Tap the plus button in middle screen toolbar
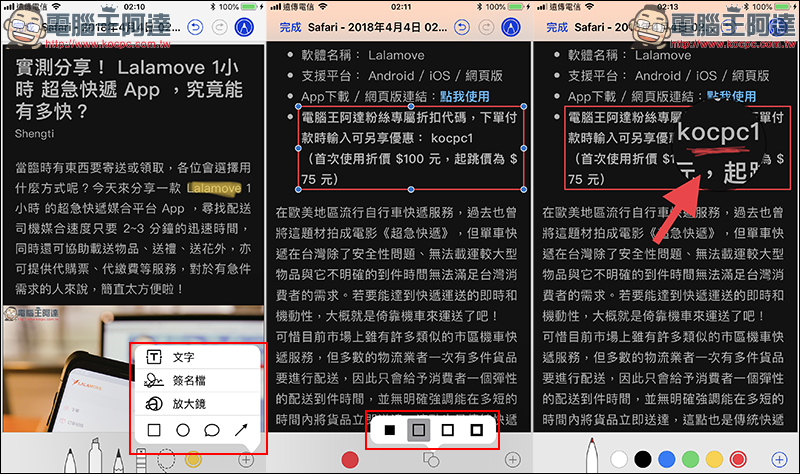800x474 pixels. [512, 459]
